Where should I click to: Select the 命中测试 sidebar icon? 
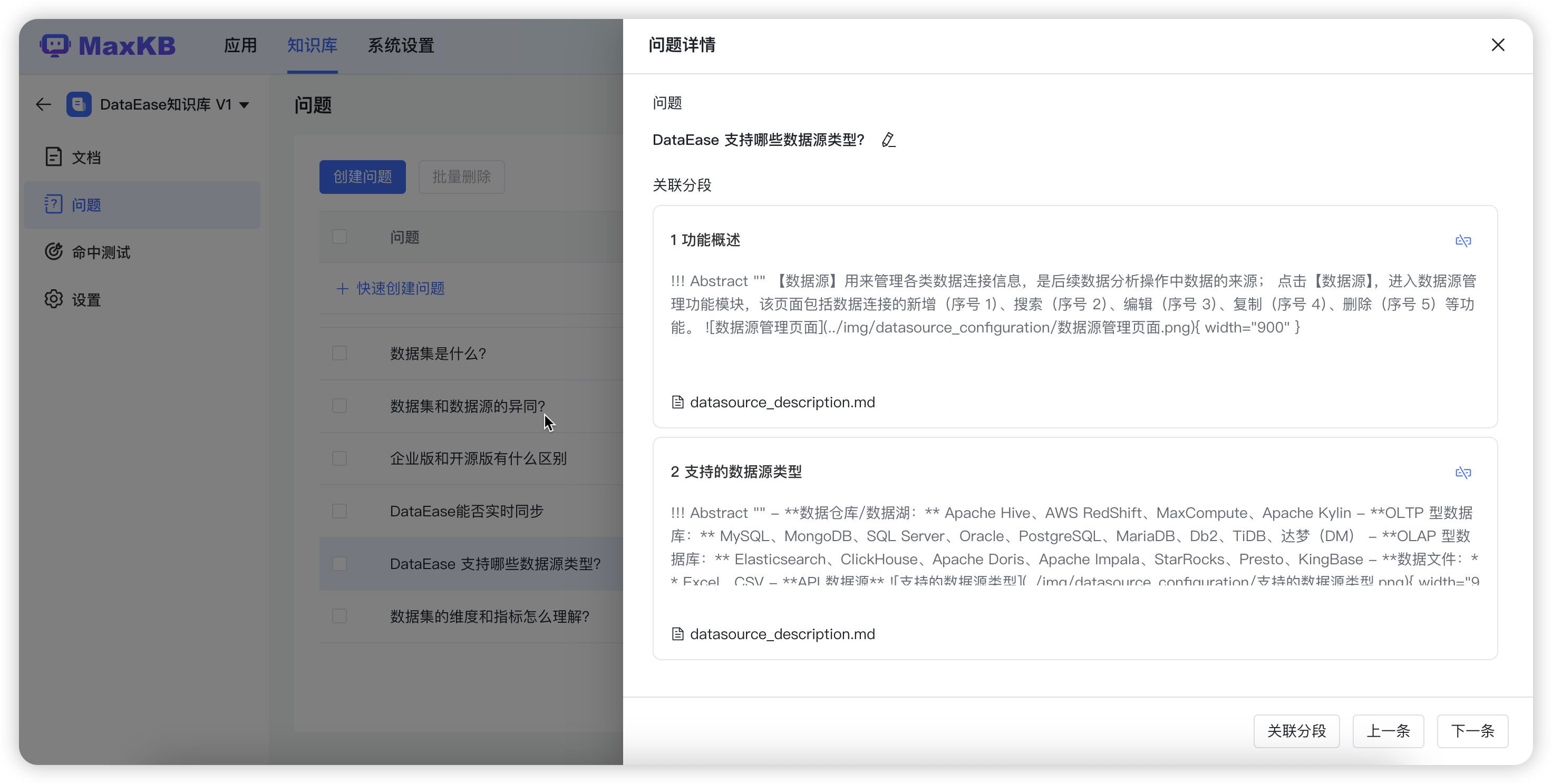click(x=54, y=251)
